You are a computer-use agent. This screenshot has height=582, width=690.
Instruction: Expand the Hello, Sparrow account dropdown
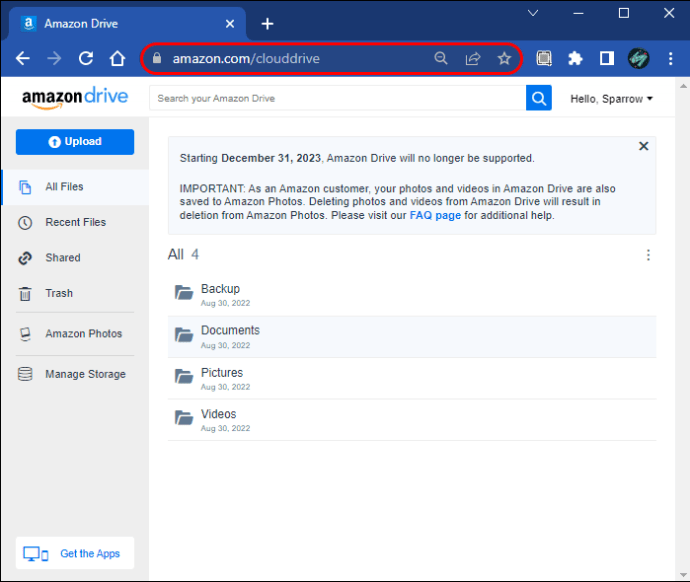[x=611, y=99]
